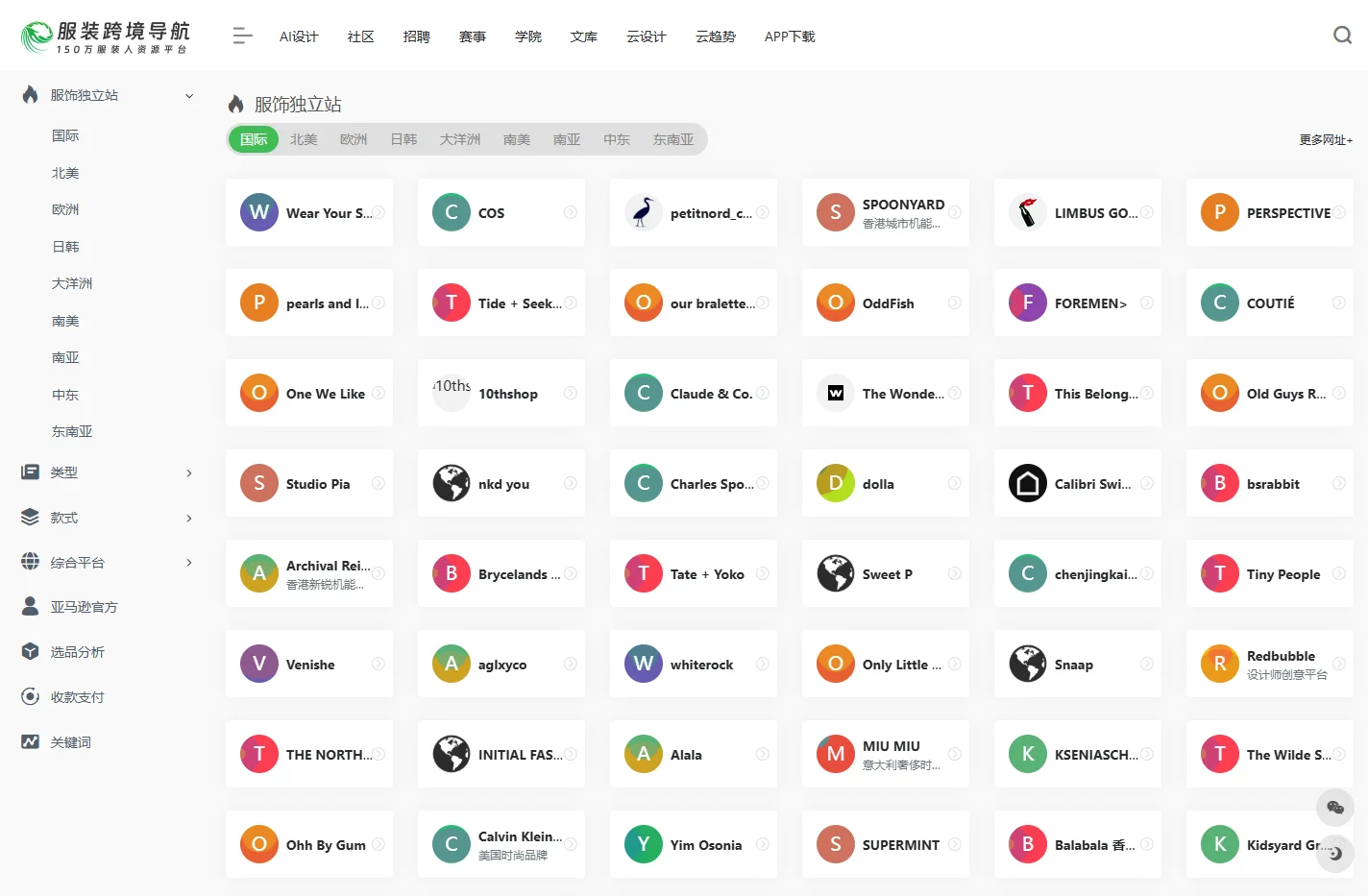
Task: Open the AI设计 top menu
Action: 299,36
